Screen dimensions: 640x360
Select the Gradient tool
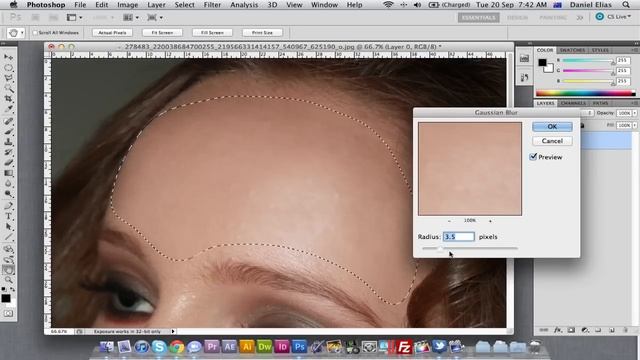[8, 173]
